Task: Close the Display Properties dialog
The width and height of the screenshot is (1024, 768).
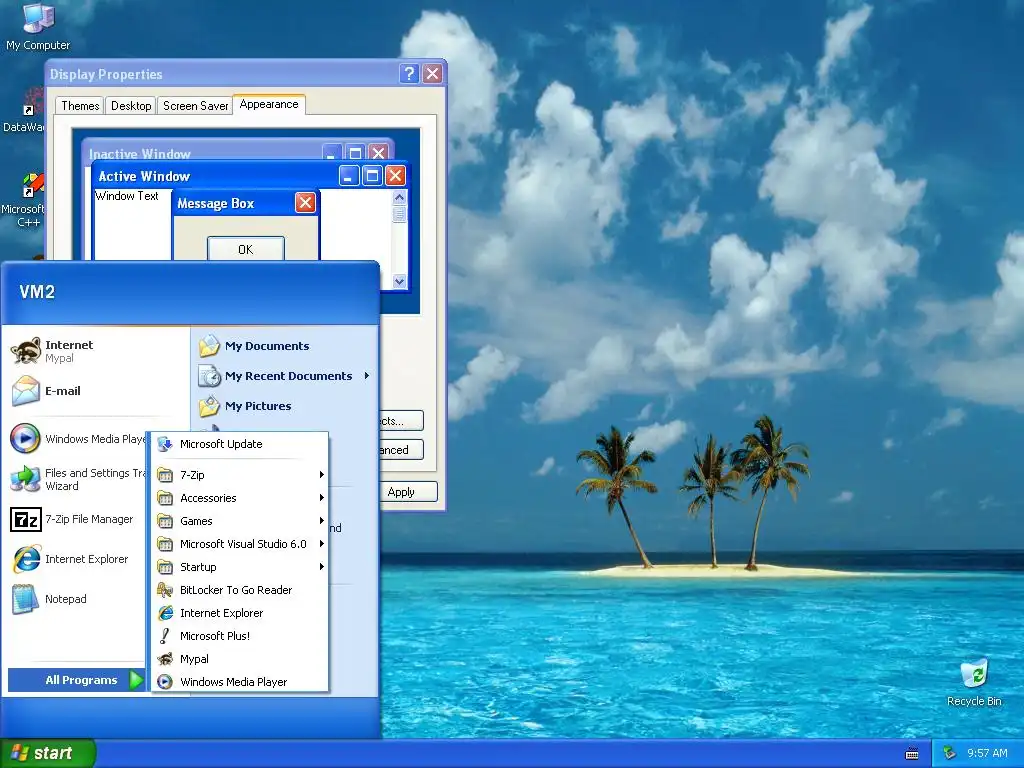Action: (x=432, y=74)
